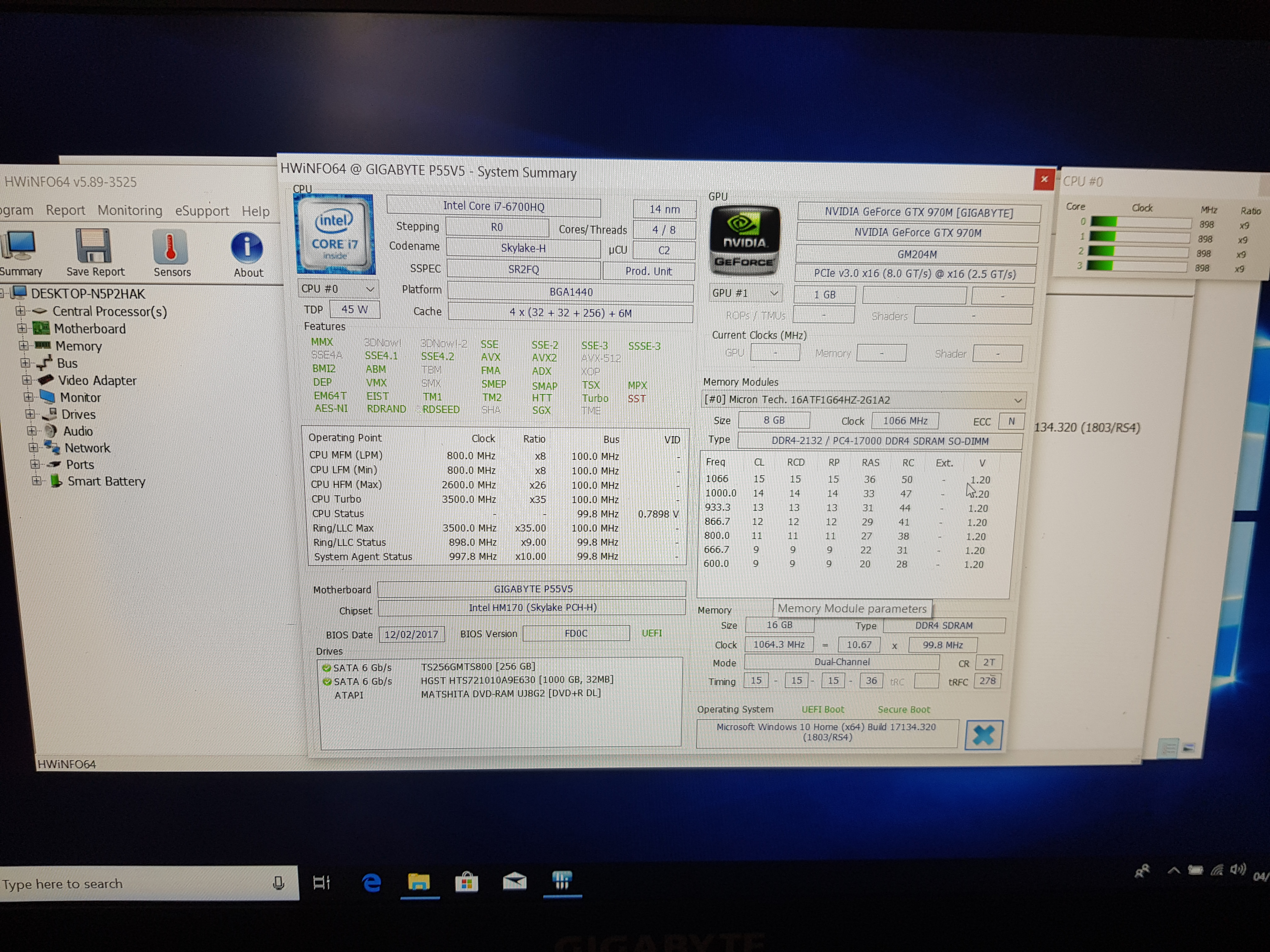Image resolution: width=1270 pixels, height=952 pixels.
Task: Click the Prod. Unit button
Action: tap(648, 271)
